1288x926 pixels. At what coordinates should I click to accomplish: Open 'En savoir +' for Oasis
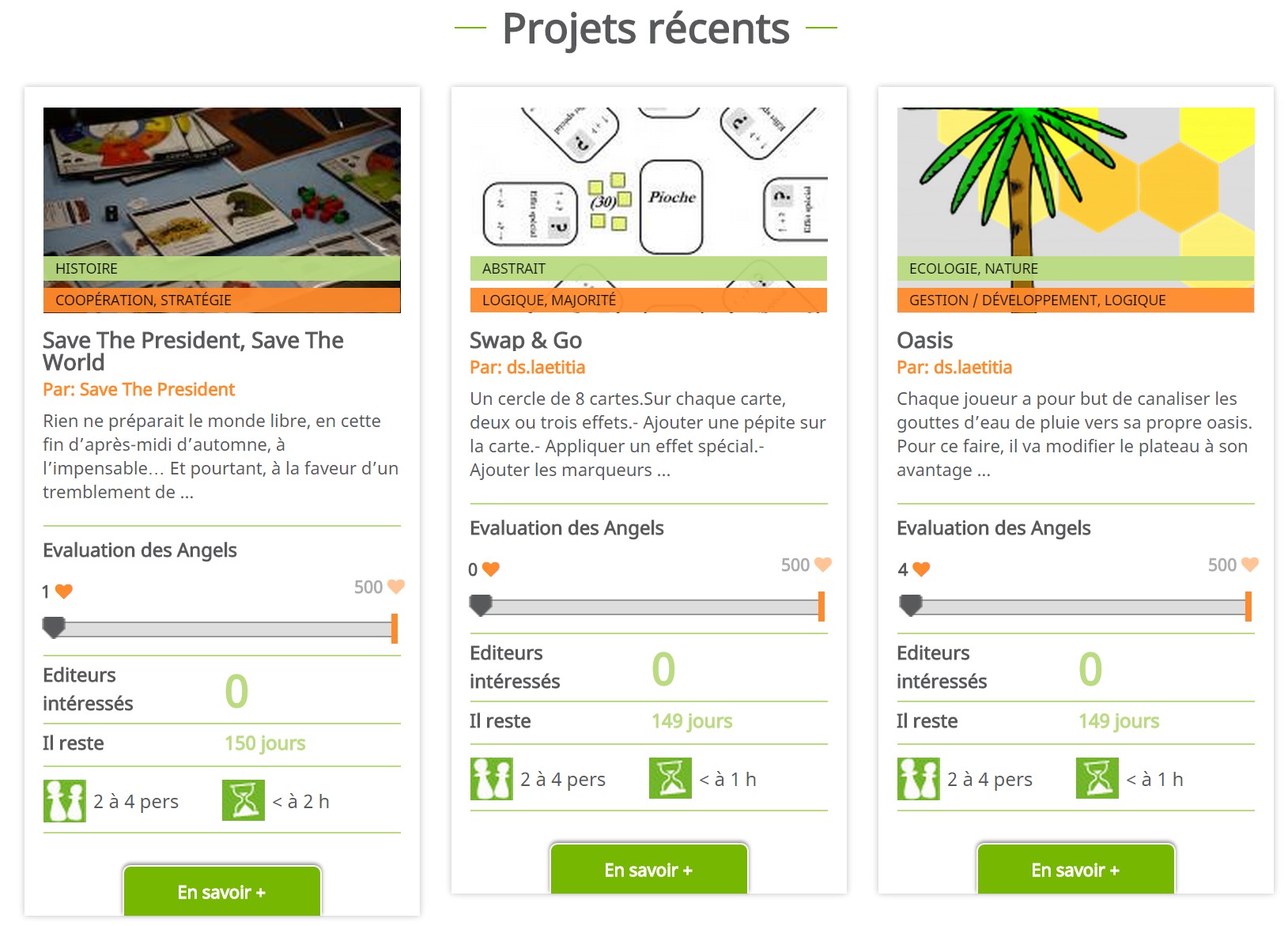(1075, 870)
